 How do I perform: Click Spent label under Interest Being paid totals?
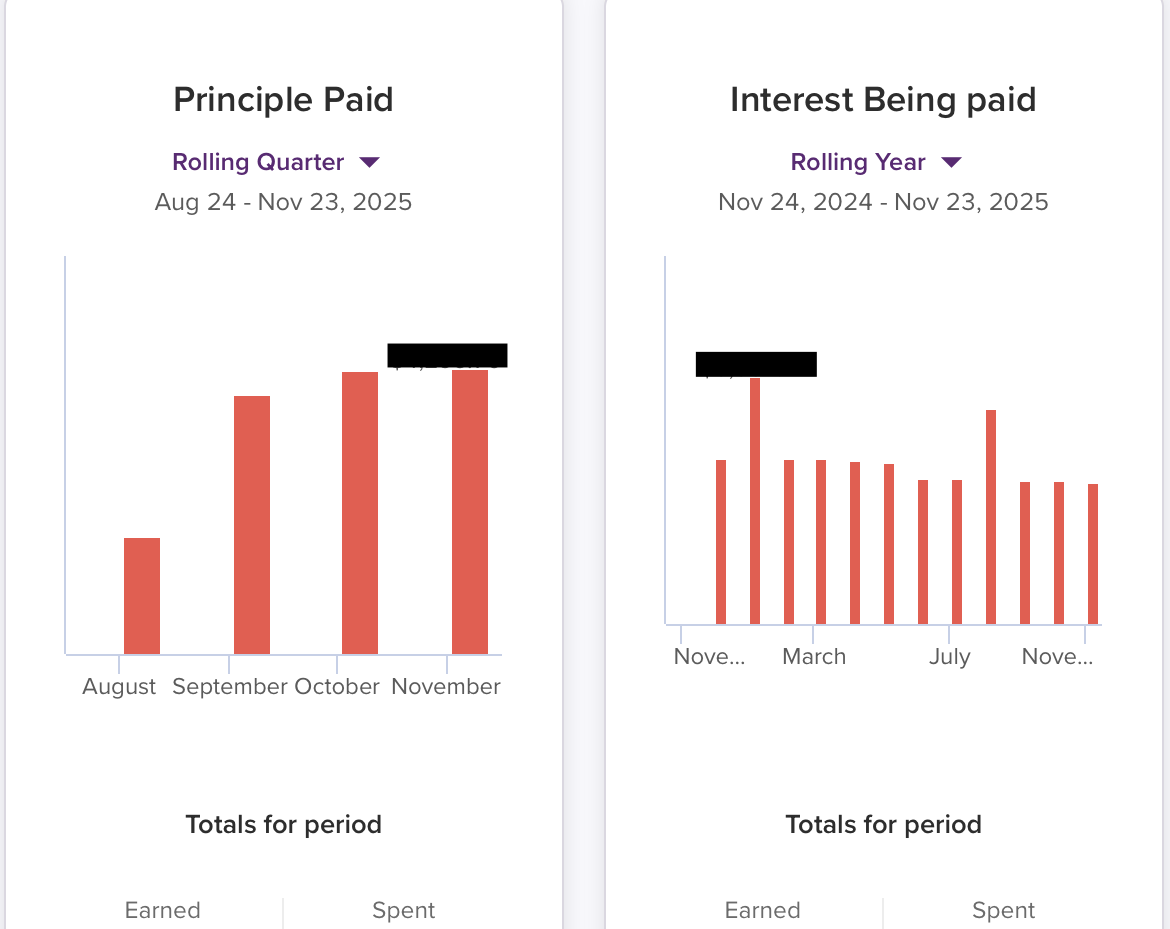(x=1004, y=910)
